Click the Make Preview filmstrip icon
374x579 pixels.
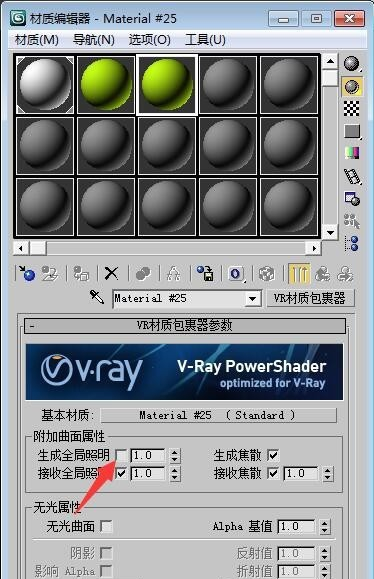pos(352,177)
